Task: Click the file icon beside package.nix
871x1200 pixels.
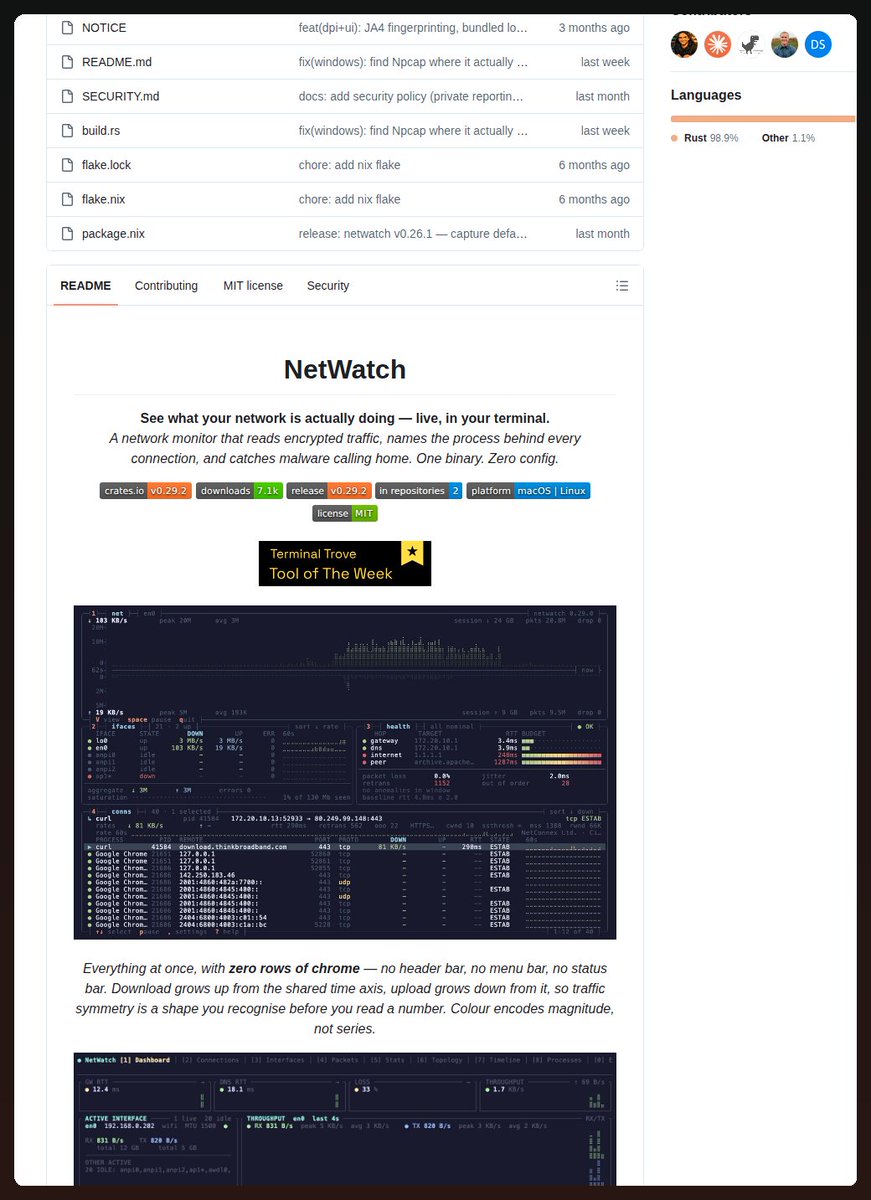Action: tap(67, 234)
